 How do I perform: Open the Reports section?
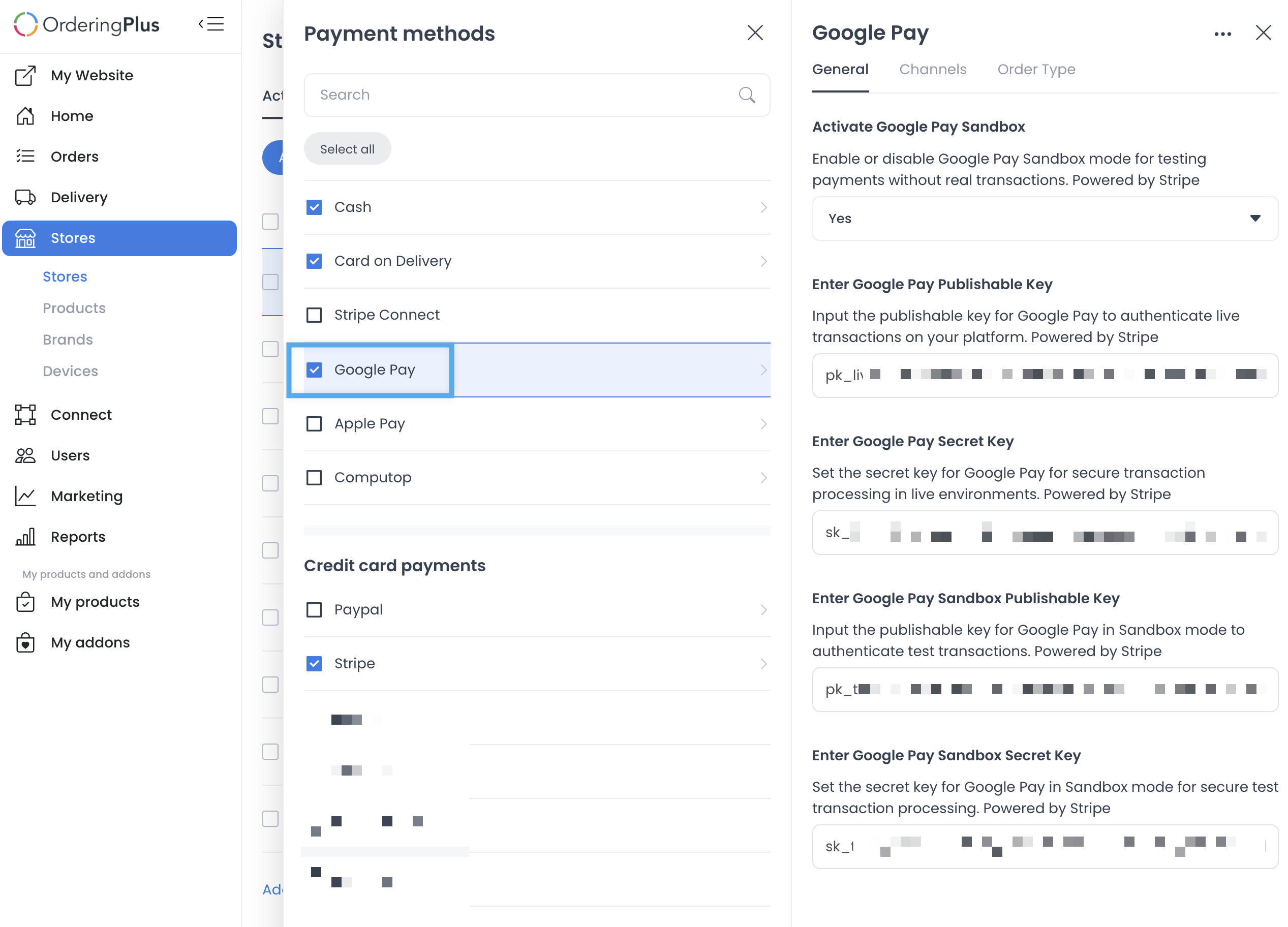(x=78, y=537)
